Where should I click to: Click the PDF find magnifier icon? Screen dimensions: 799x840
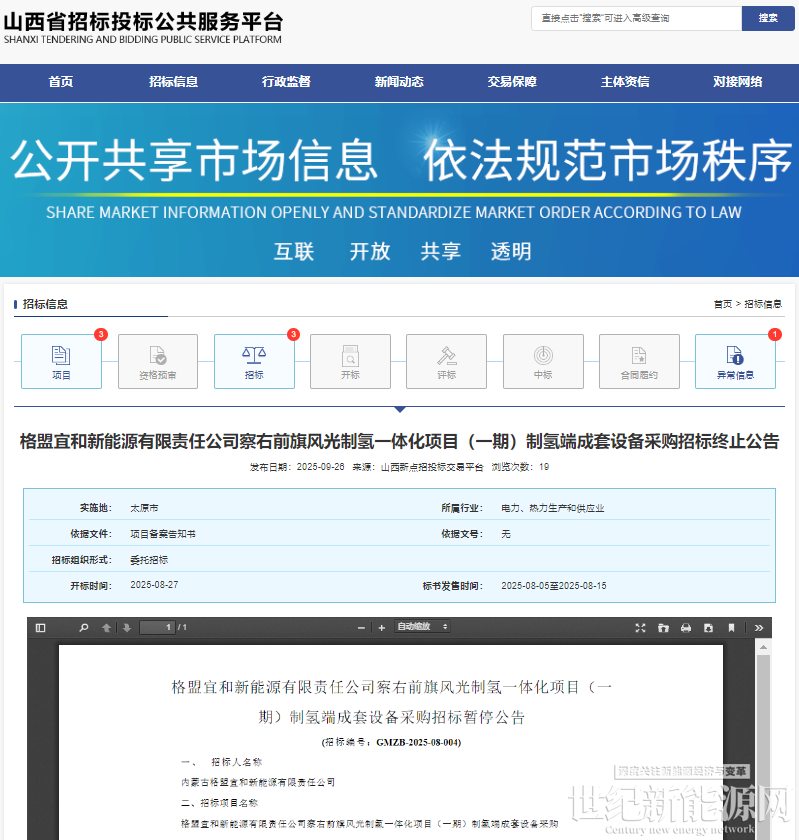[84, 628]
